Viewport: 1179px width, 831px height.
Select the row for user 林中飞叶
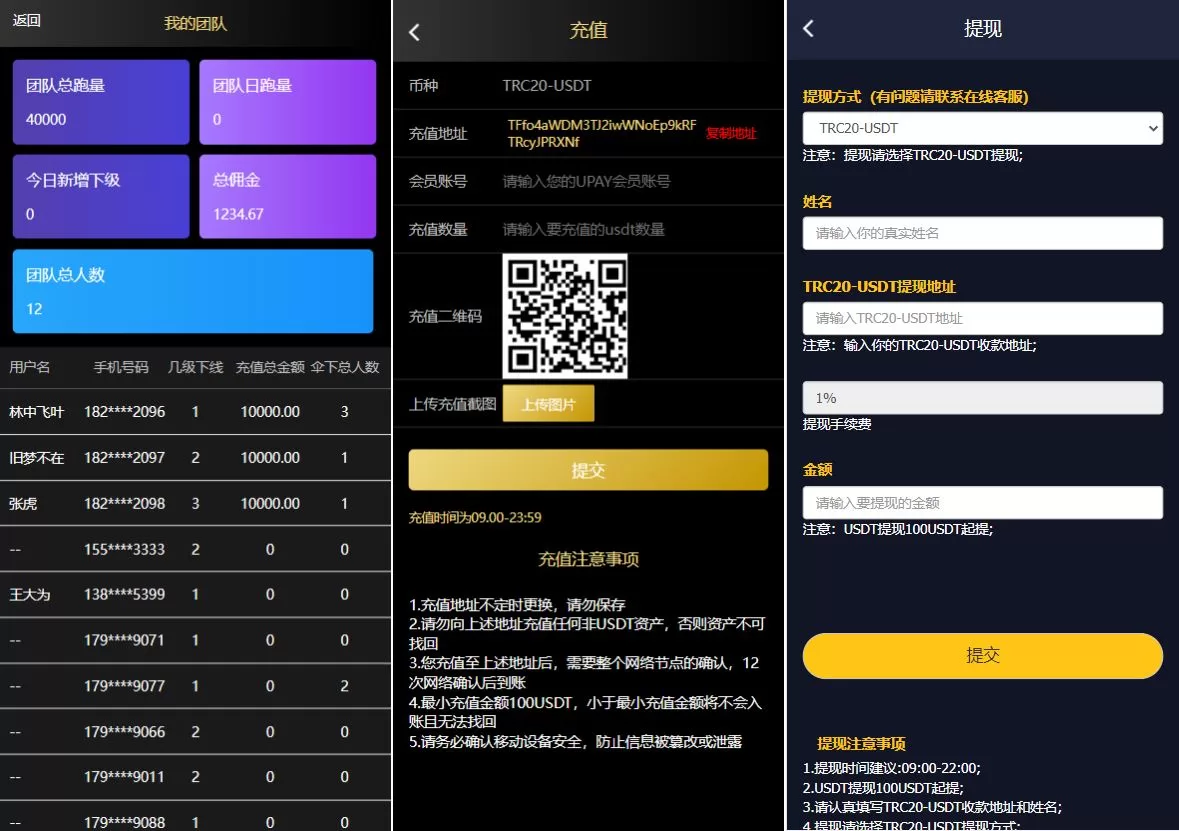point(195,412)
